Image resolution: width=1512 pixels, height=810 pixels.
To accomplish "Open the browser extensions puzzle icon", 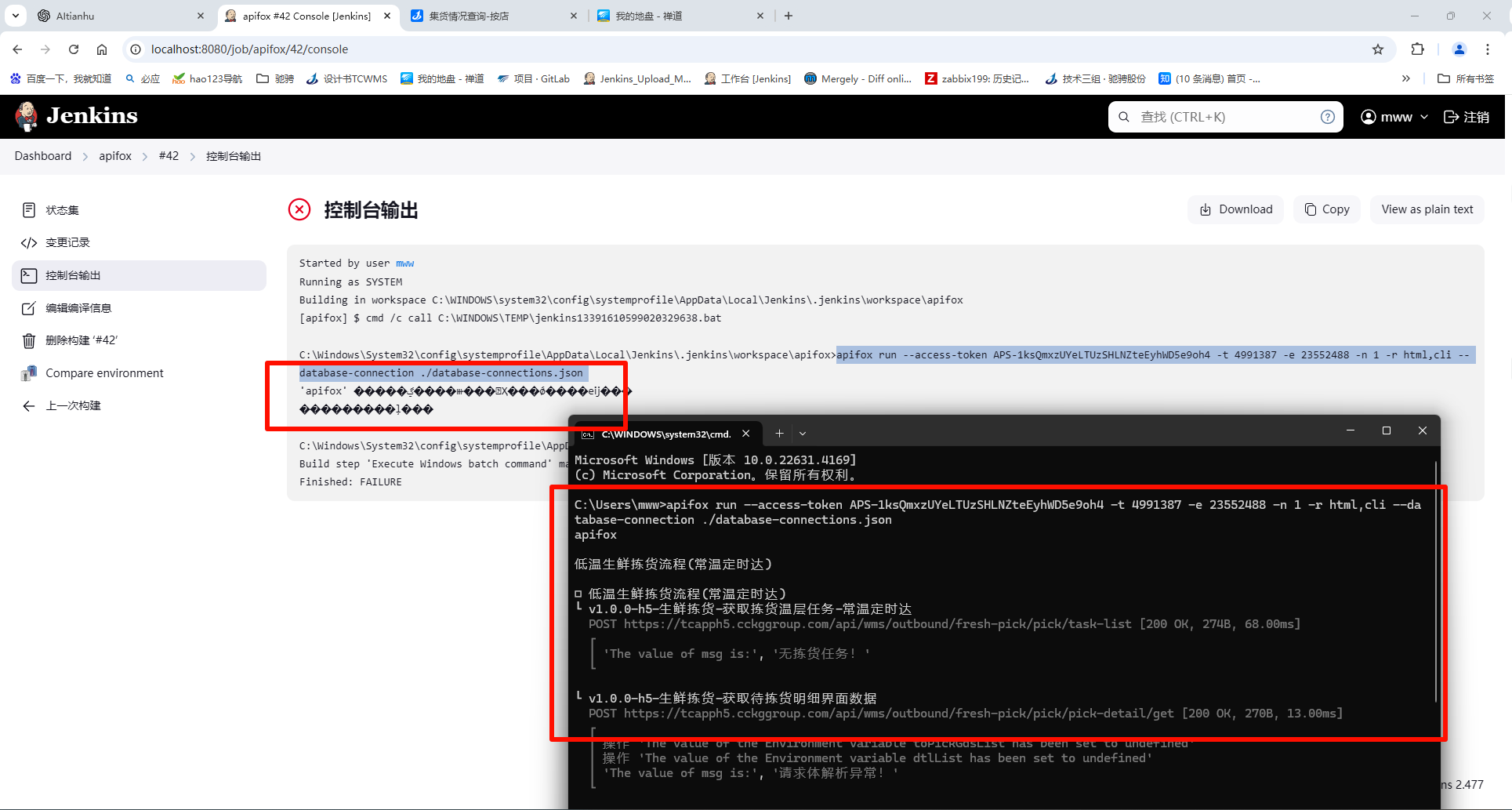I will [x=1417, y=49].
